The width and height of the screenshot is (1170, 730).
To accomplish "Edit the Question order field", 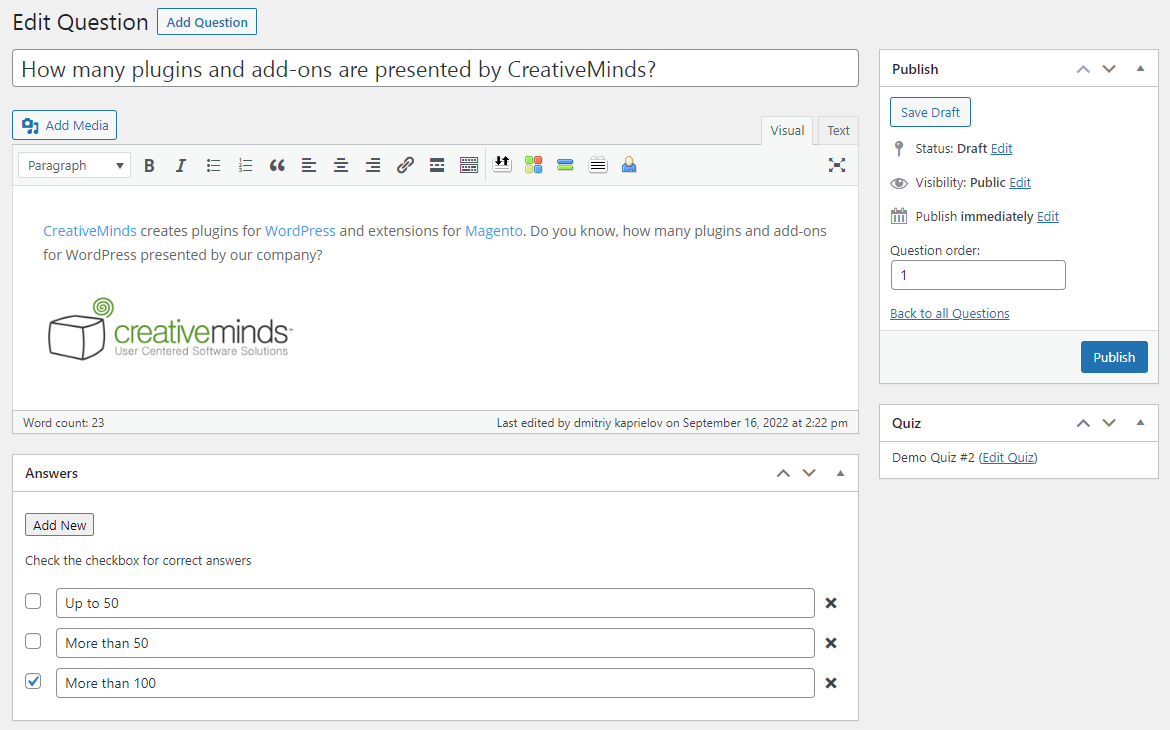I will click(977, 275).
